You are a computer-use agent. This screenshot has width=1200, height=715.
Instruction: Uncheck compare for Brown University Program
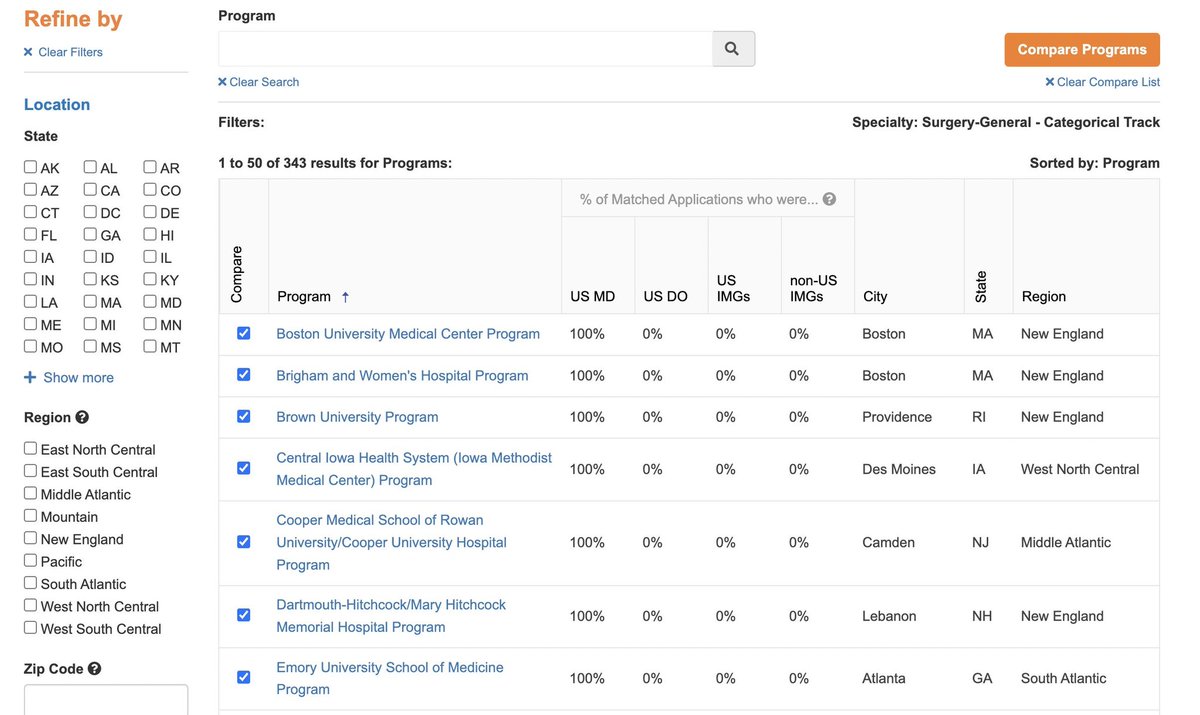click(x=244, y=416)
